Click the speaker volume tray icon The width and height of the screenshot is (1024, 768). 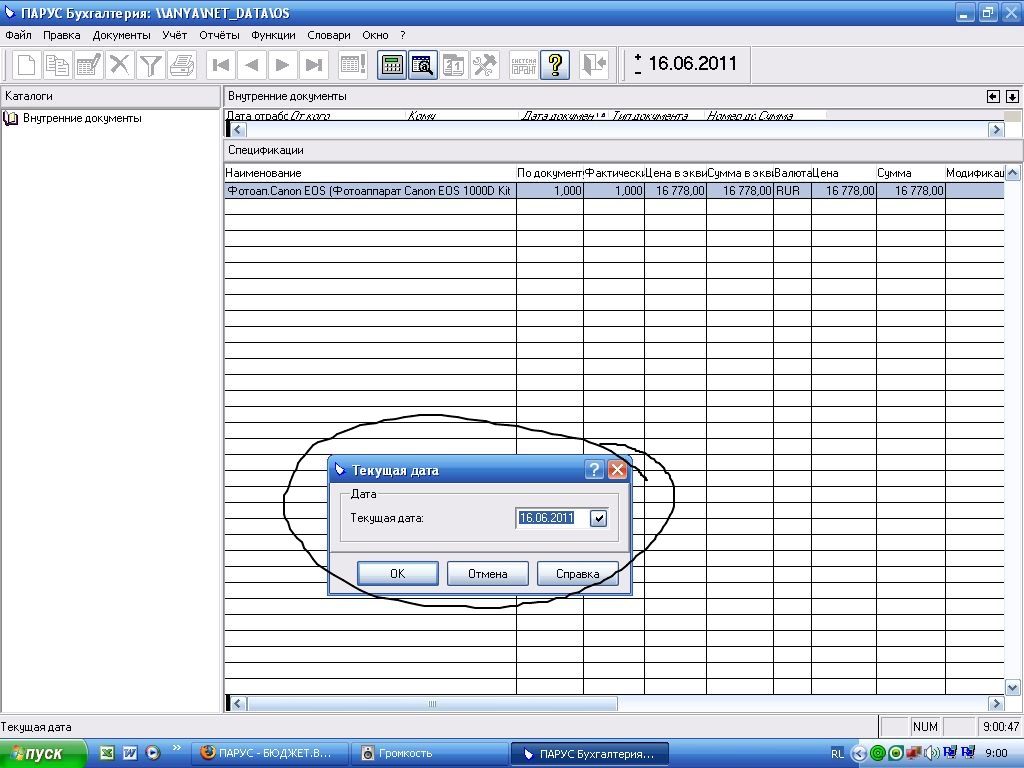tap(932, 753)
